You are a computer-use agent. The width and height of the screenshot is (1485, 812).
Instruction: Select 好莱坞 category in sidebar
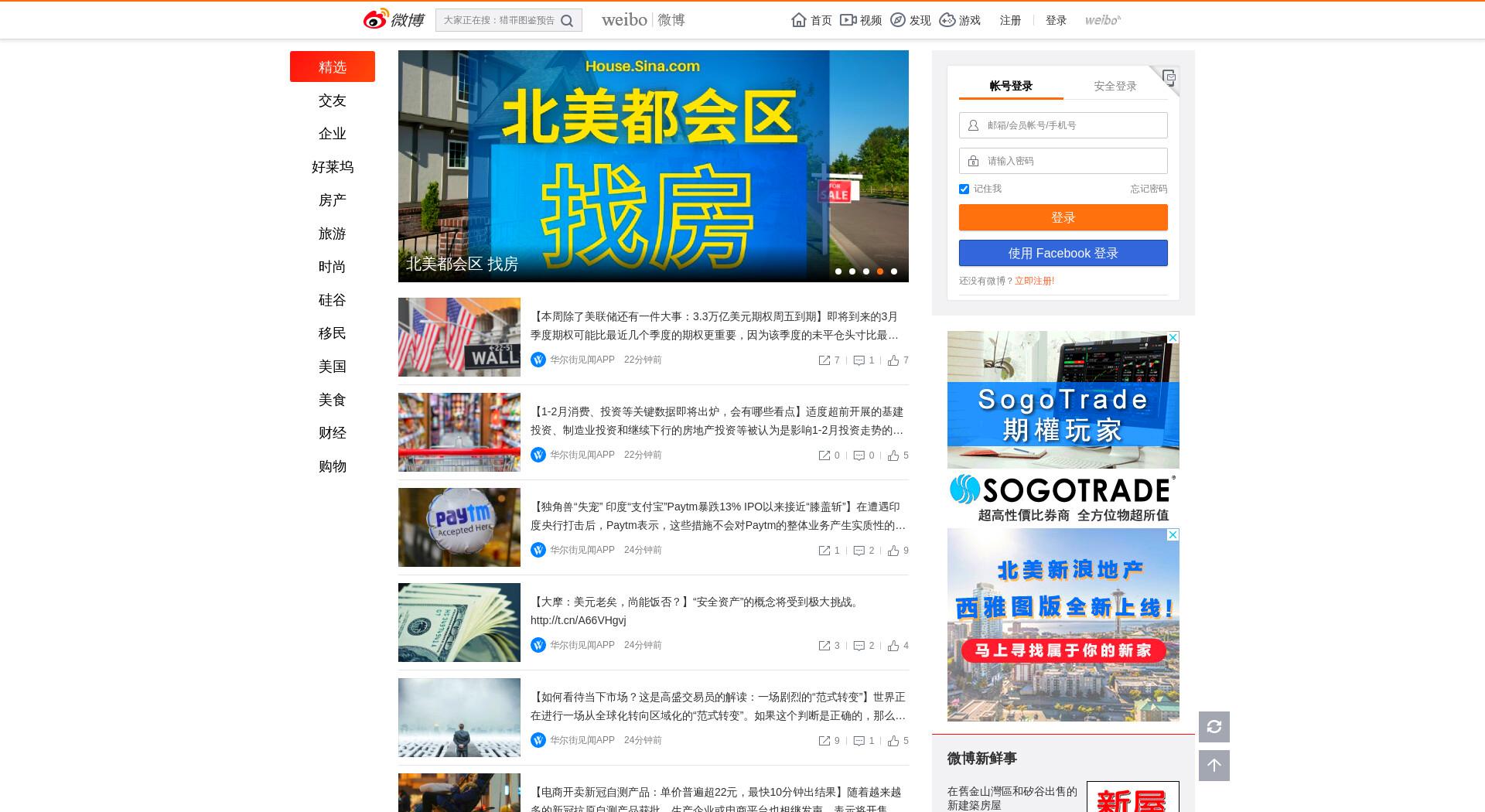coord(333,167)
